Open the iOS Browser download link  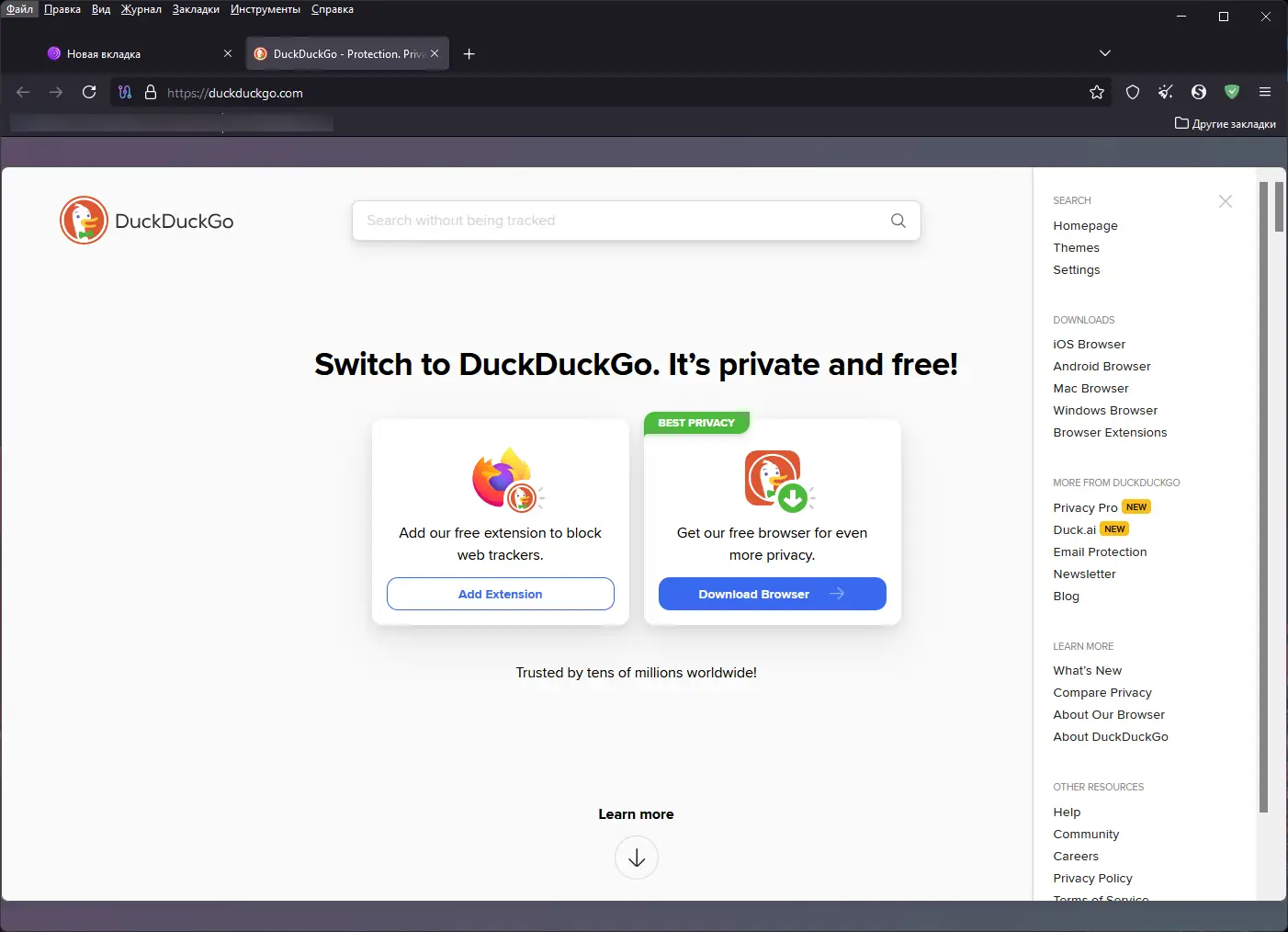[x=1089, y=344]
